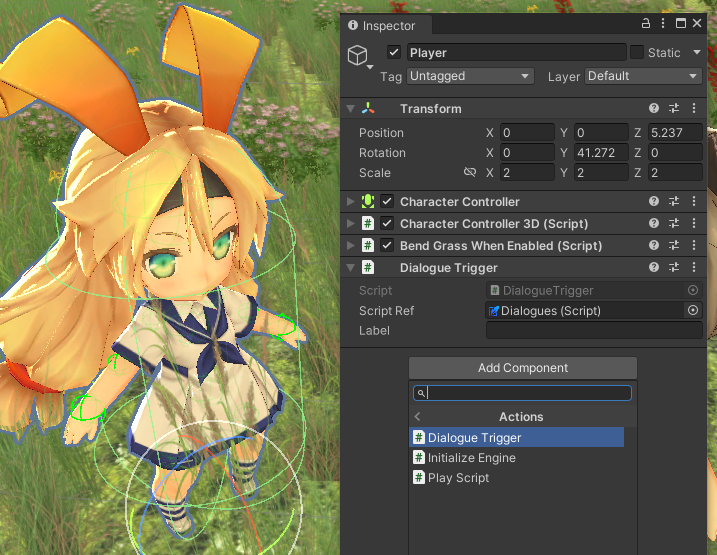The width and height of the screenshot is (717, 555).
Task: Expand Character Controller 3D (Script)
Action: coord(351,223)
